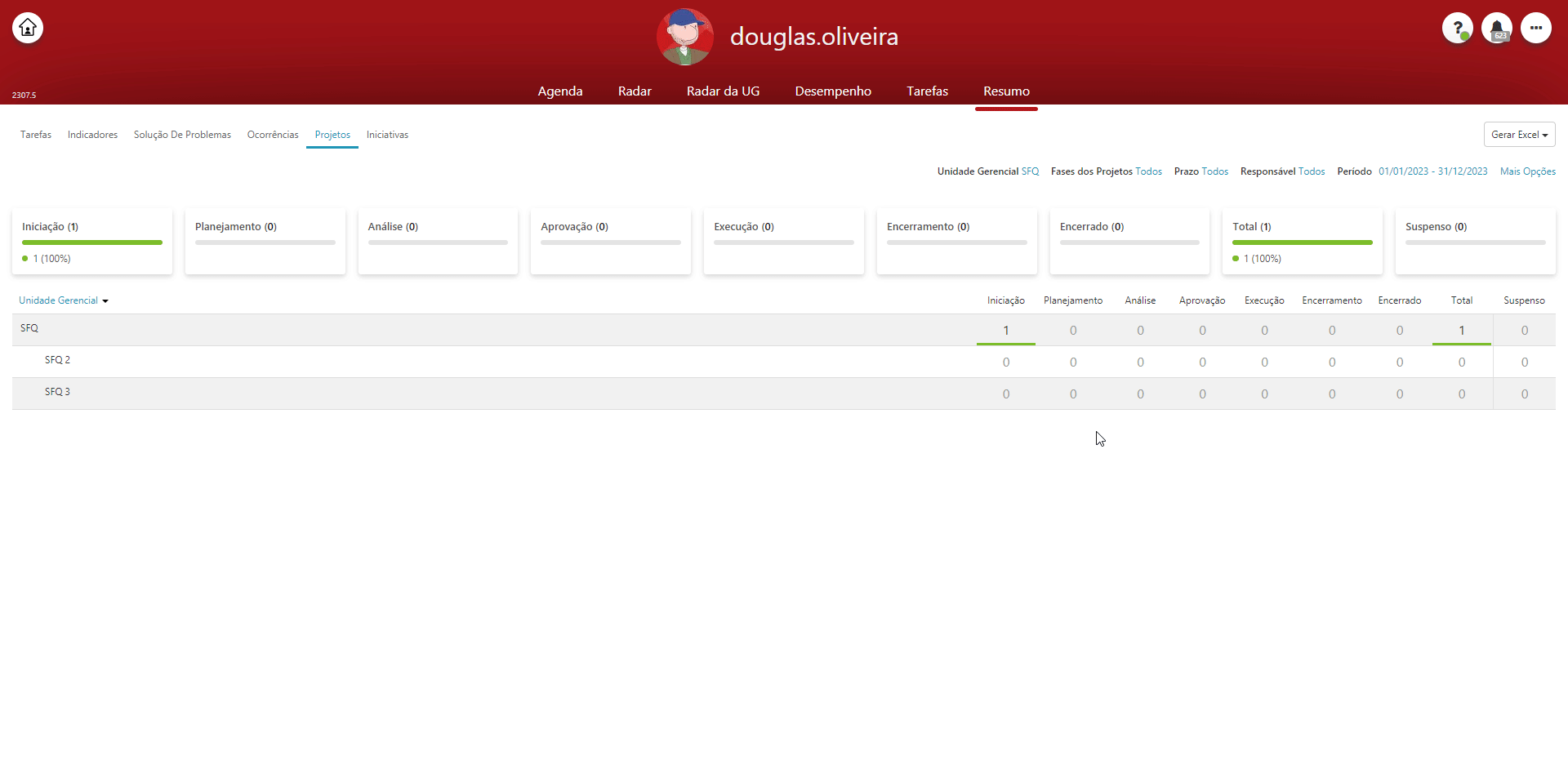The width and height of the screenshot is (1568, 765).
Task: Click the version number 2307.5
Action: [24, 96]
